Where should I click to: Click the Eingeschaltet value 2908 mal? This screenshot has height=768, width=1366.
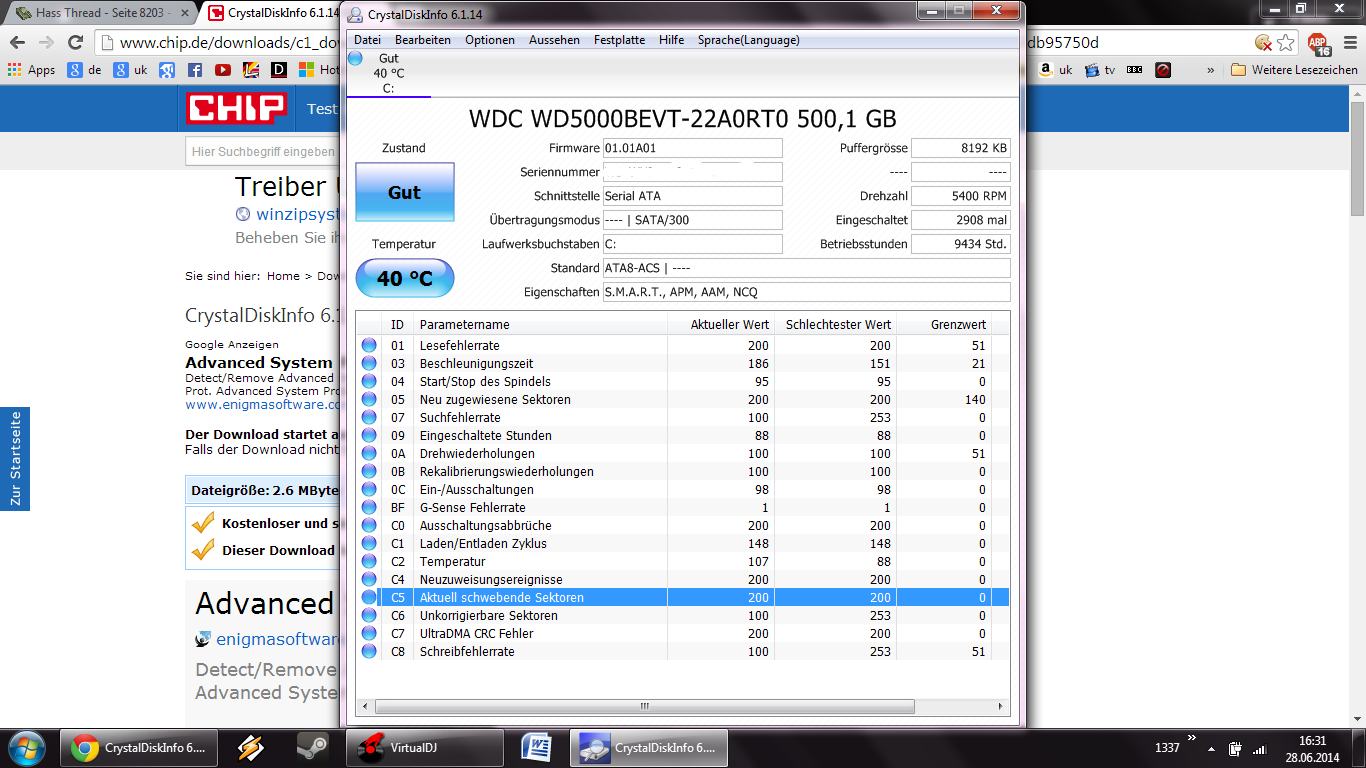961,220
